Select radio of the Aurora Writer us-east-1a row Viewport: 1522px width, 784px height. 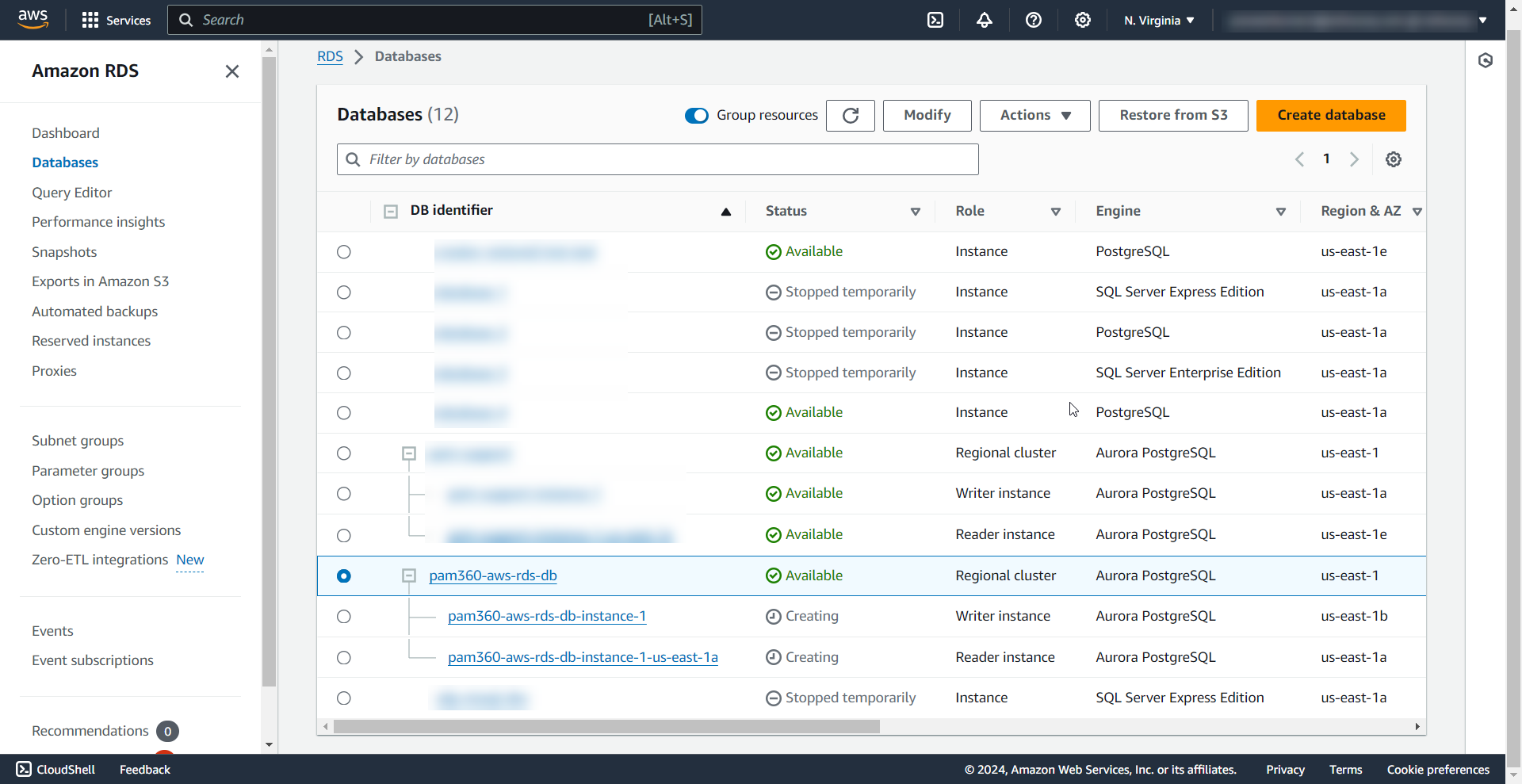[344, 494]
